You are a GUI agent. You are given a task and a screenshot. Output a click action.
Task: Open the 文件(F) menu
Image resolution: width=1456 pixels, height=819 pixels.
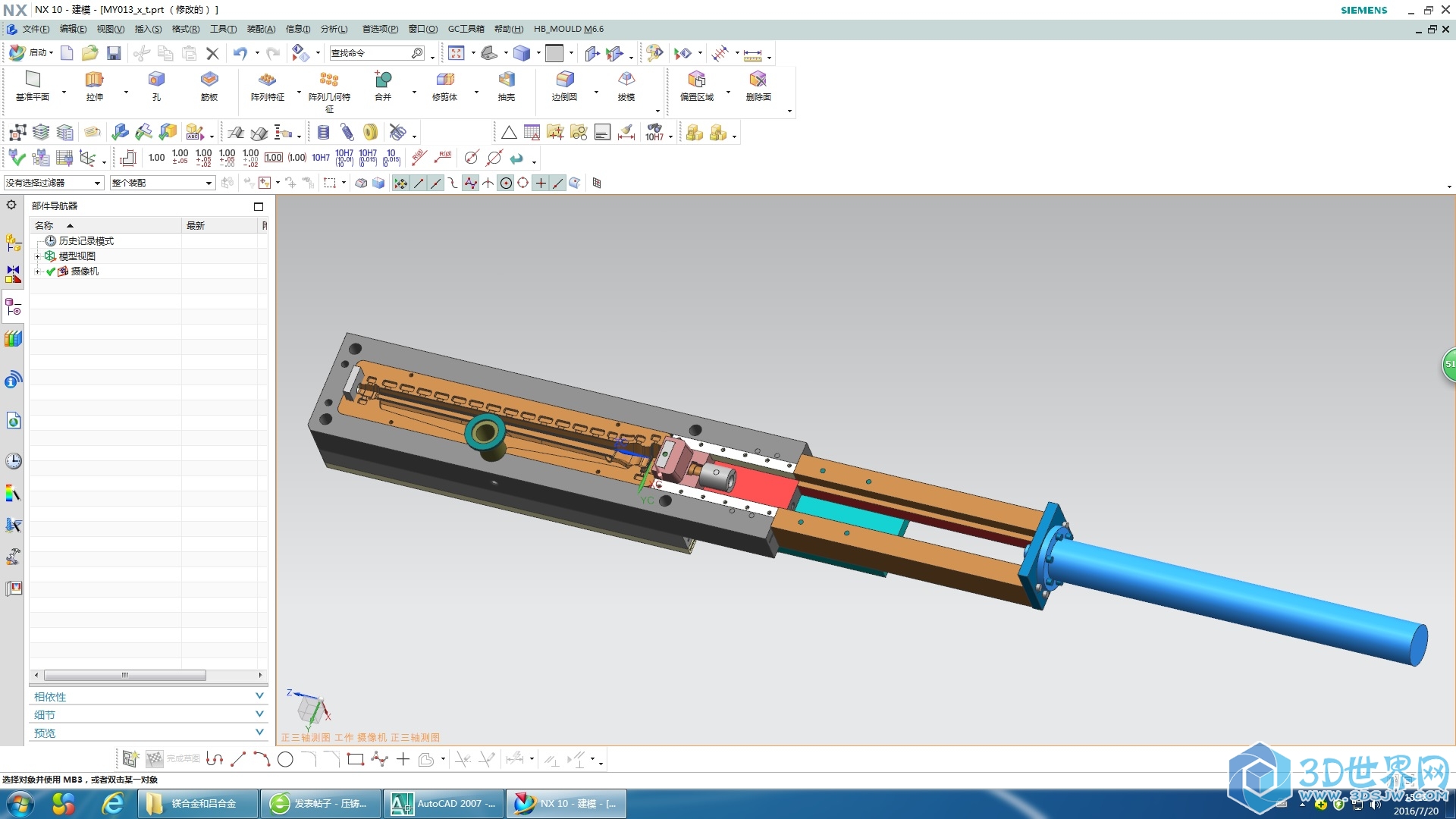[x=36, y=29]
